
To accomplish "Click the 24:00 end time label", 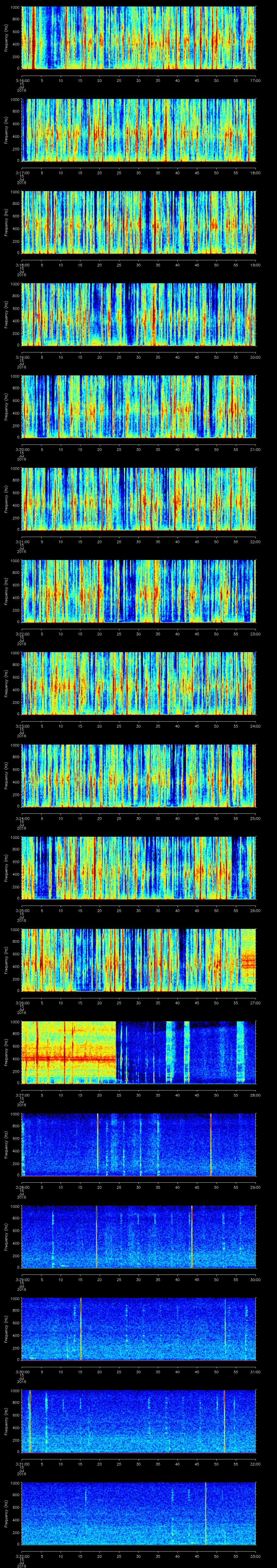I will [255, 726].
